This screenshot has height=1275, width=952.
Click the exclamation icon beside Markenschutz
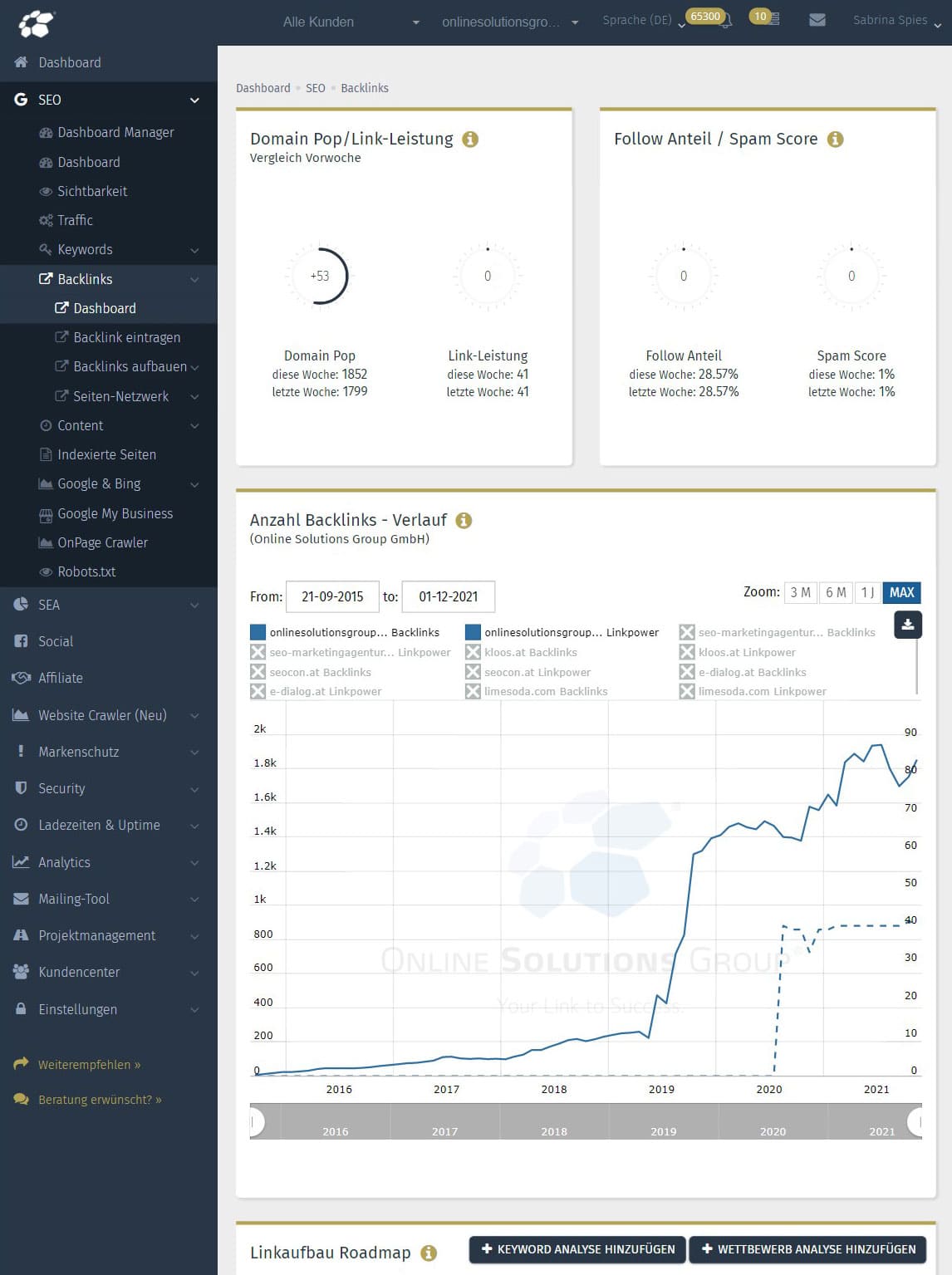pos(21,751)
